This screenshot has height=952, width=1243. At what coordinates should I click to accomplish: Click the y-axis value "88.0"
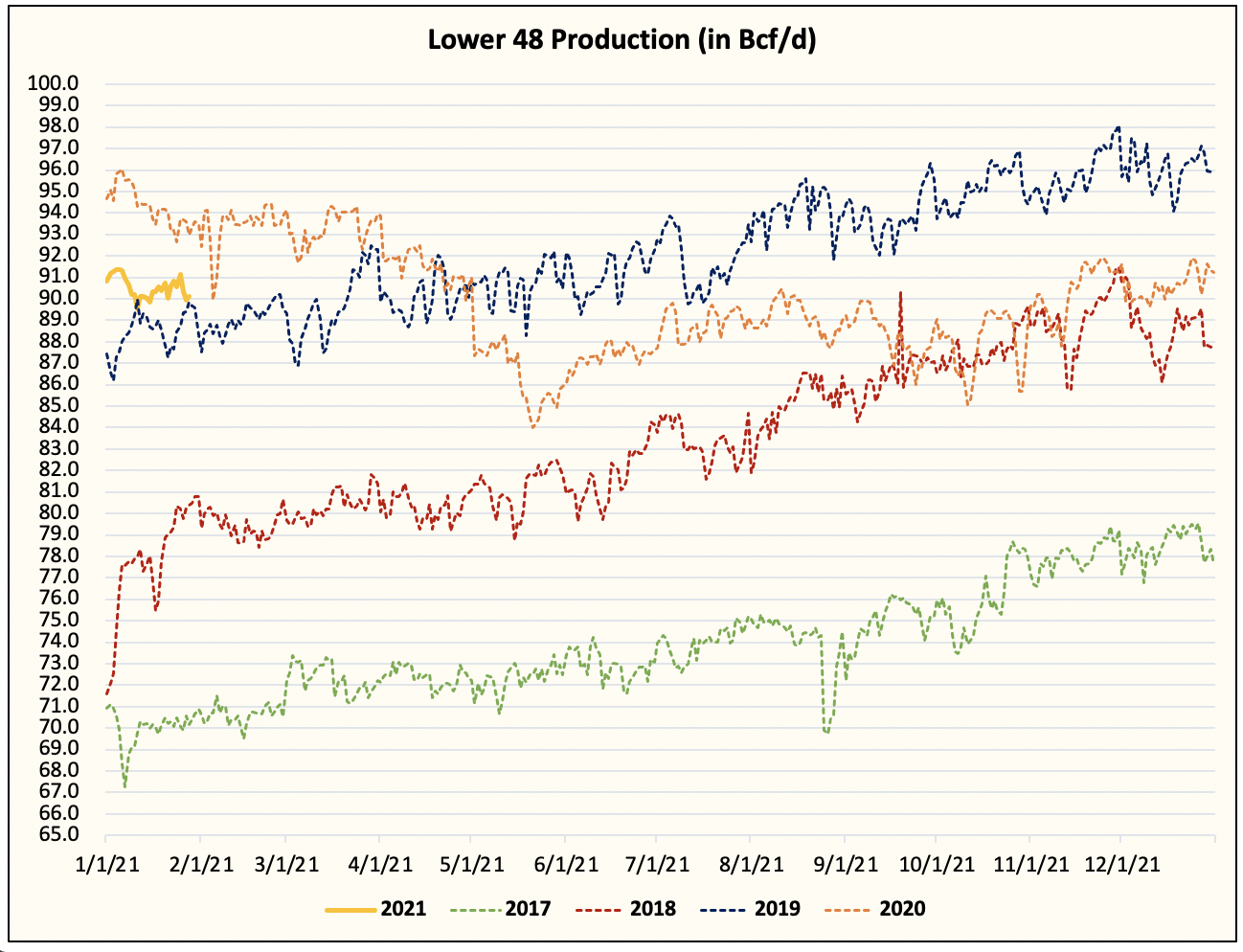coord(56,341)
